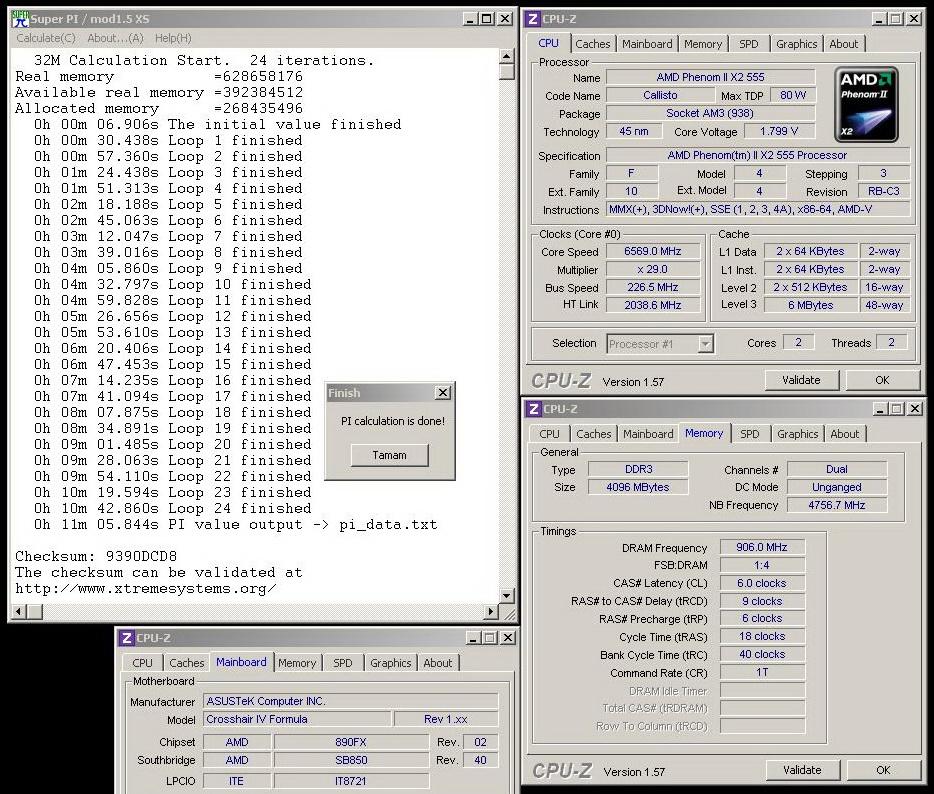The height and width of the screenshot is (794, 934).
Task: Open Memory tab in top CPU-Z window
Action: click(x=703, y=44)
